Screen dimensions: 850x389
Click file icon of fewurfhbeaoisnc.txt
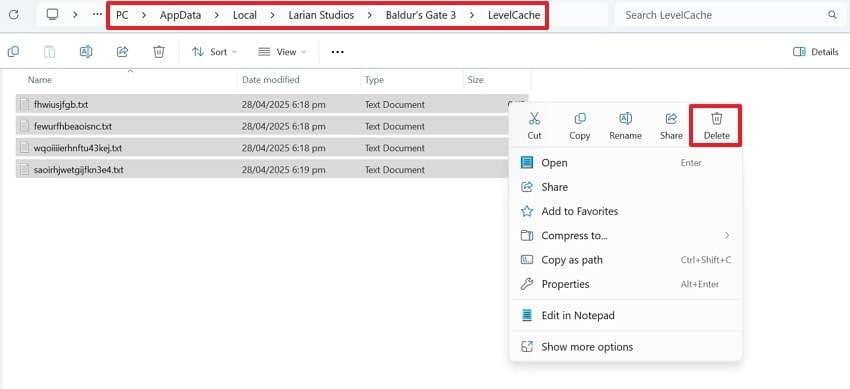24,126
